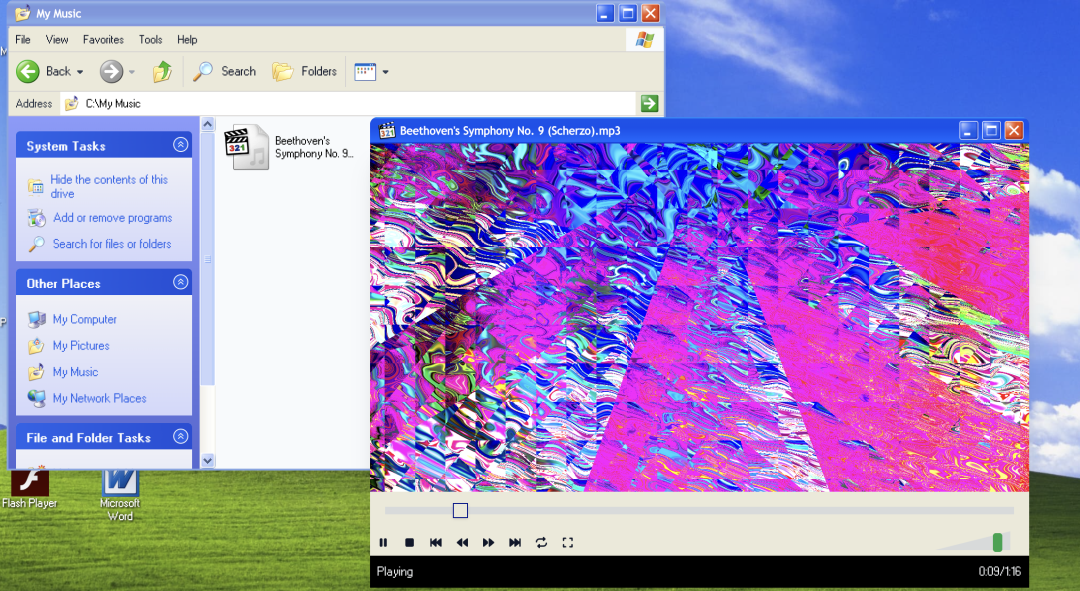Collapse the System Tasks panel
1080x591 pixels.
pos(180,145)
